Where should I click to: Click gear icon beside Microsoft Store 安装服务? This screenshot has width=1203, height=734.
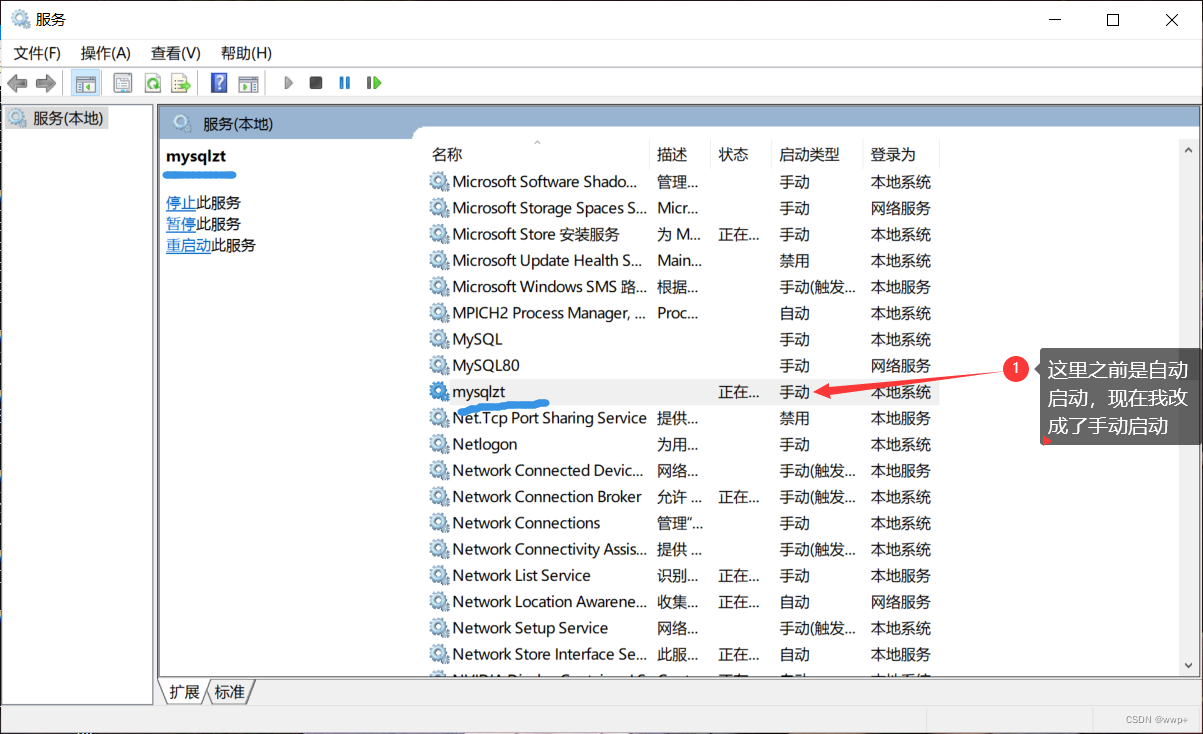439,234
